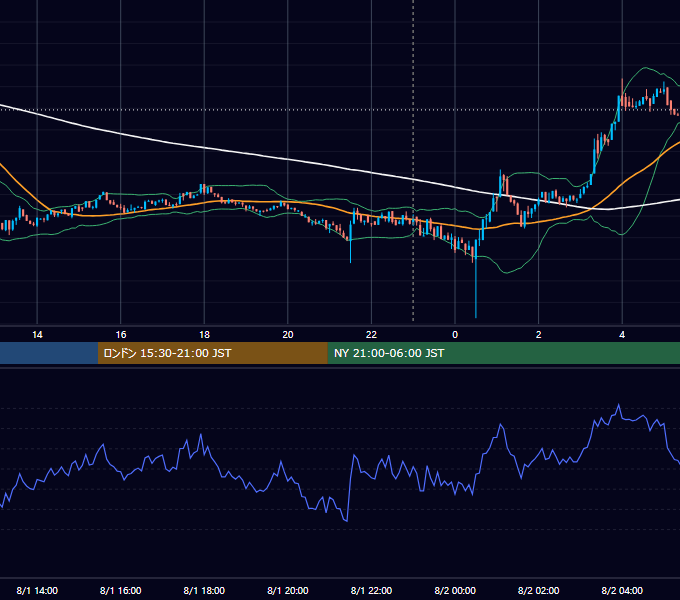The width and height of the screenshot is (680, 600).
Task: Click the long-wick candle before 22 hour
Action: 350,243
